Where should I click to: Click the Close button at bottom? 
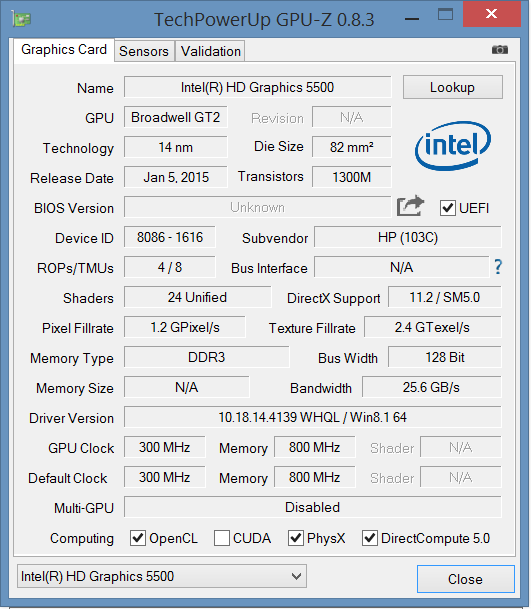(465, 579)
